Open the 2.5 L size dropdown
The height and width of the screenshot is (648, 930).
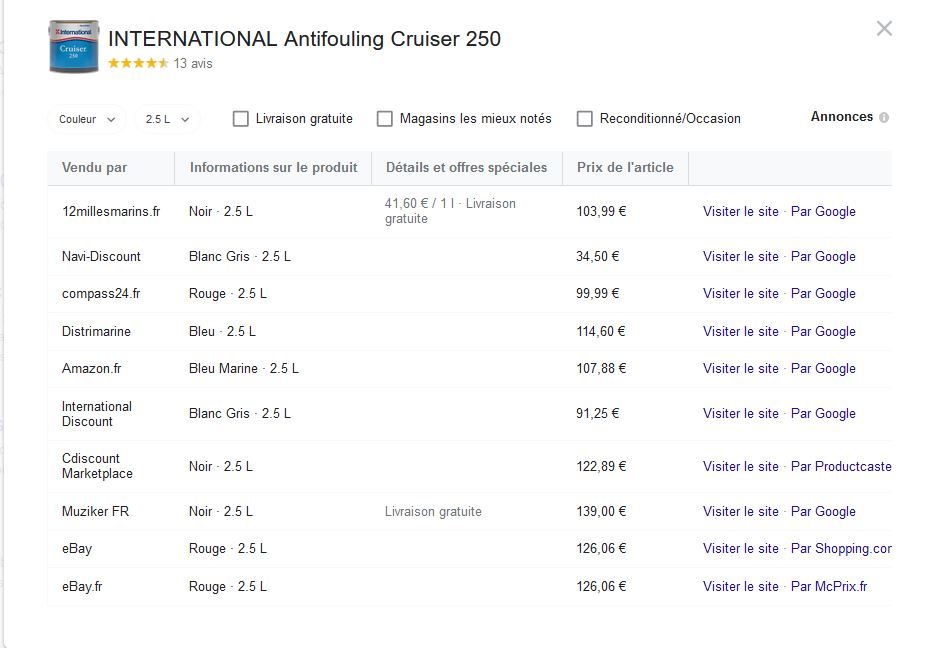[x=167, y=119]
